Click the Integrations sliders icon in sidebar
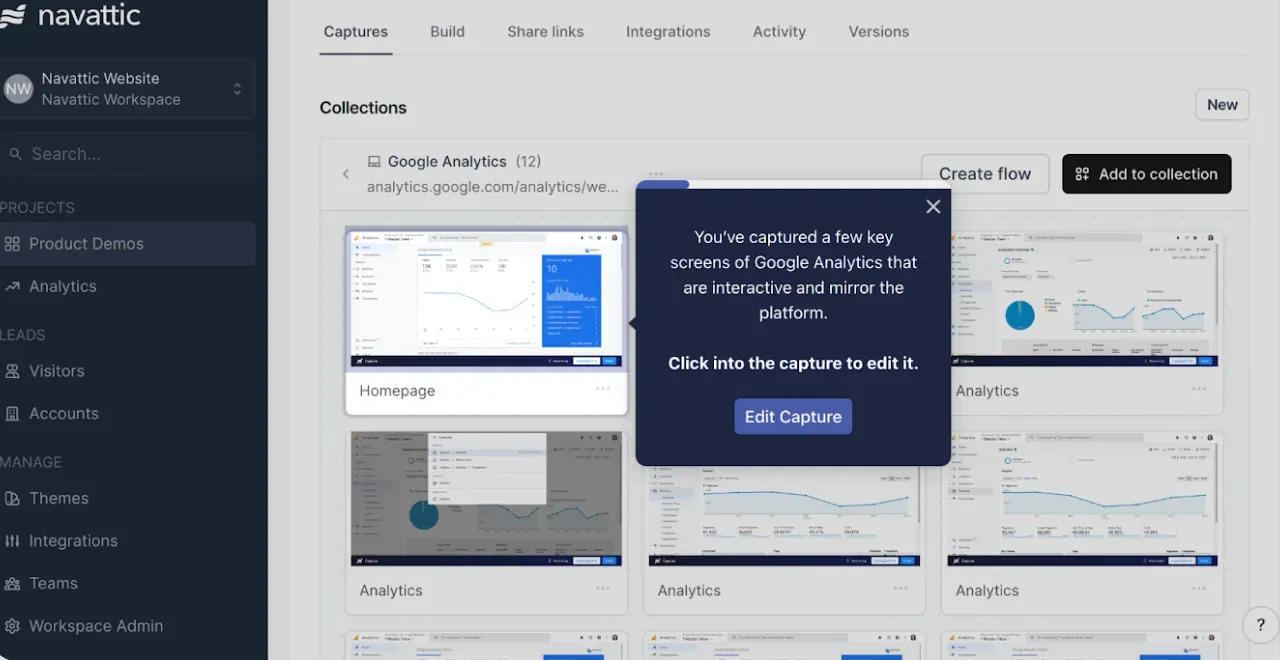1280x660 pixels. click(x=12, y=541)
